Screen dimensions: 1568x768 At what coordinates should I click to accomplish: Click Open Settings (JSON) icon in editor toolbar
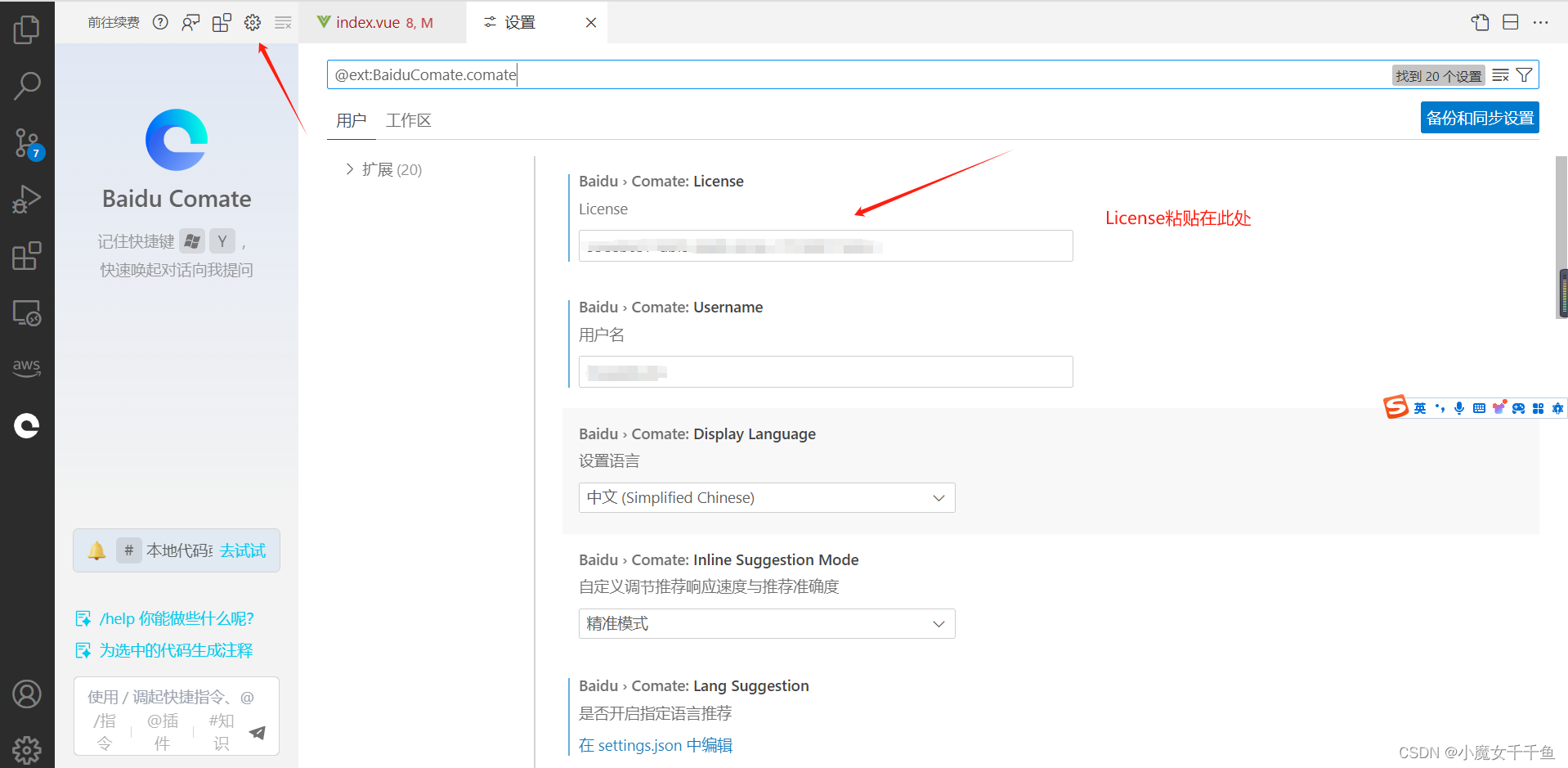(1480, 22)
